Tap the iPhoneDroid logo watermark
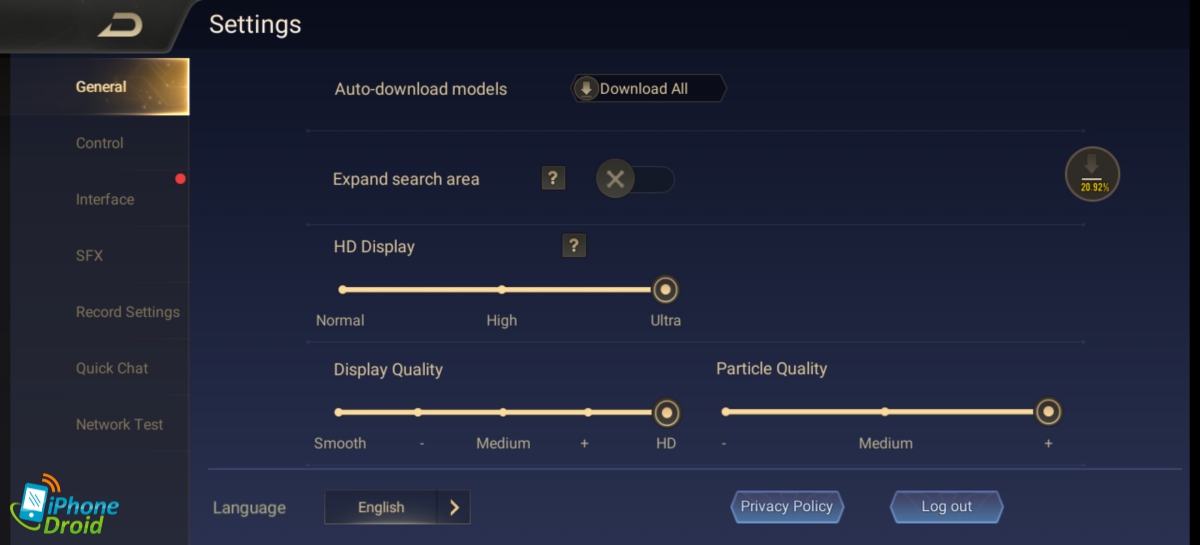Viewport: 1200px width, 545px height. tap(65, 505)
